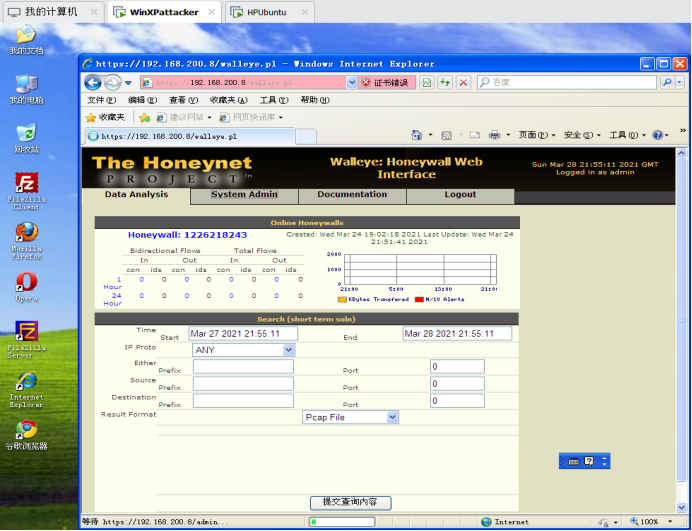Image resolution: width=692 pixels, height=531 pixels.
Task: Select the Opera desktop icon
Action: click(27, 287)
